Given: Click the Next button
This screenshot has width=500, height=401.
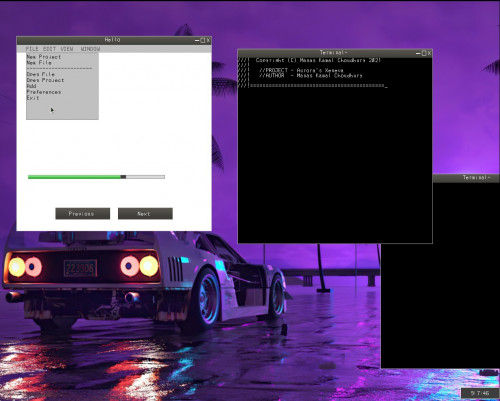Looking at the screenshot, I should pos(145,214).
